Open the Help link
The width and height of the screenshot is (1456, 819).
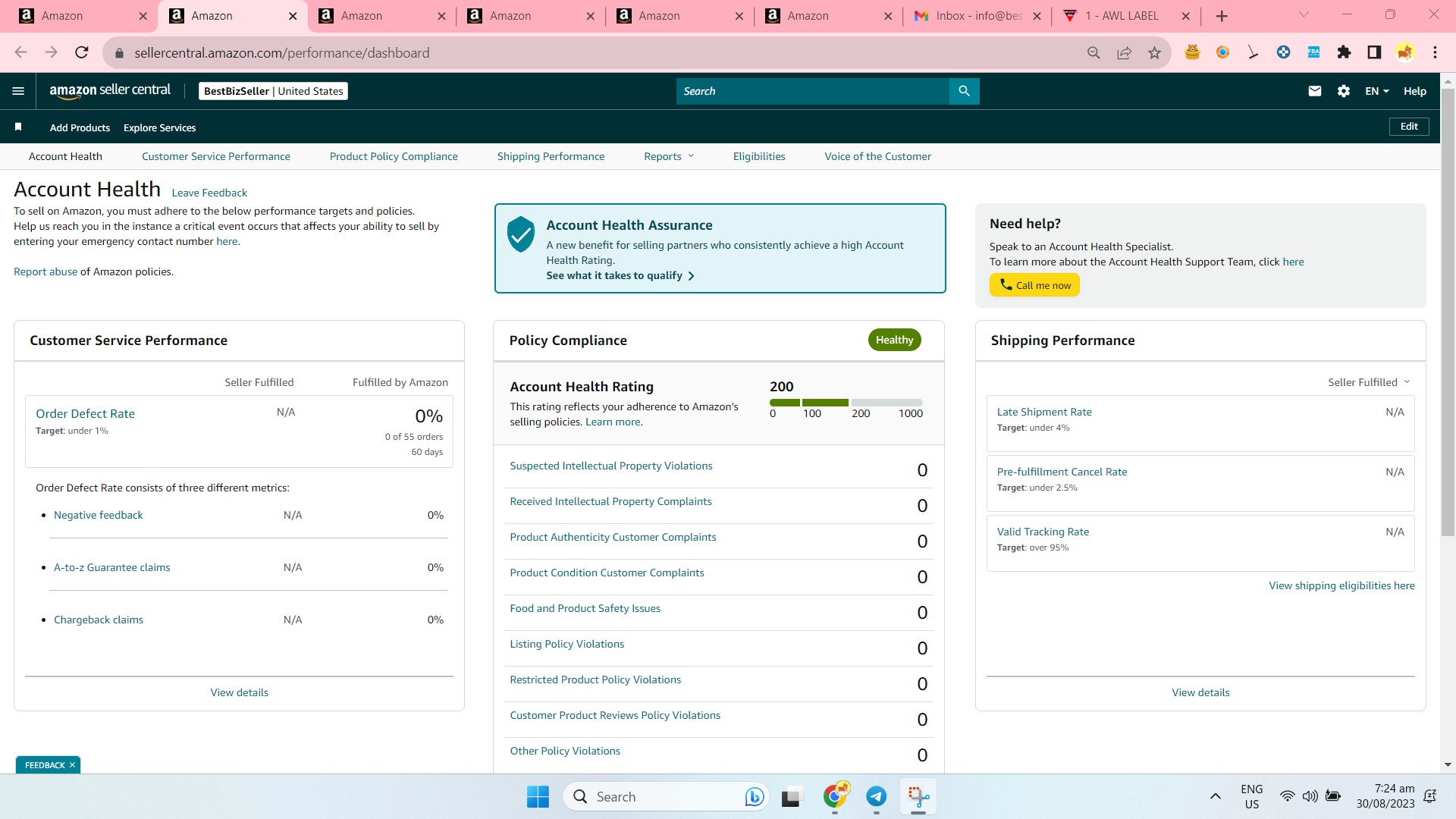(x=1415, y=91)
